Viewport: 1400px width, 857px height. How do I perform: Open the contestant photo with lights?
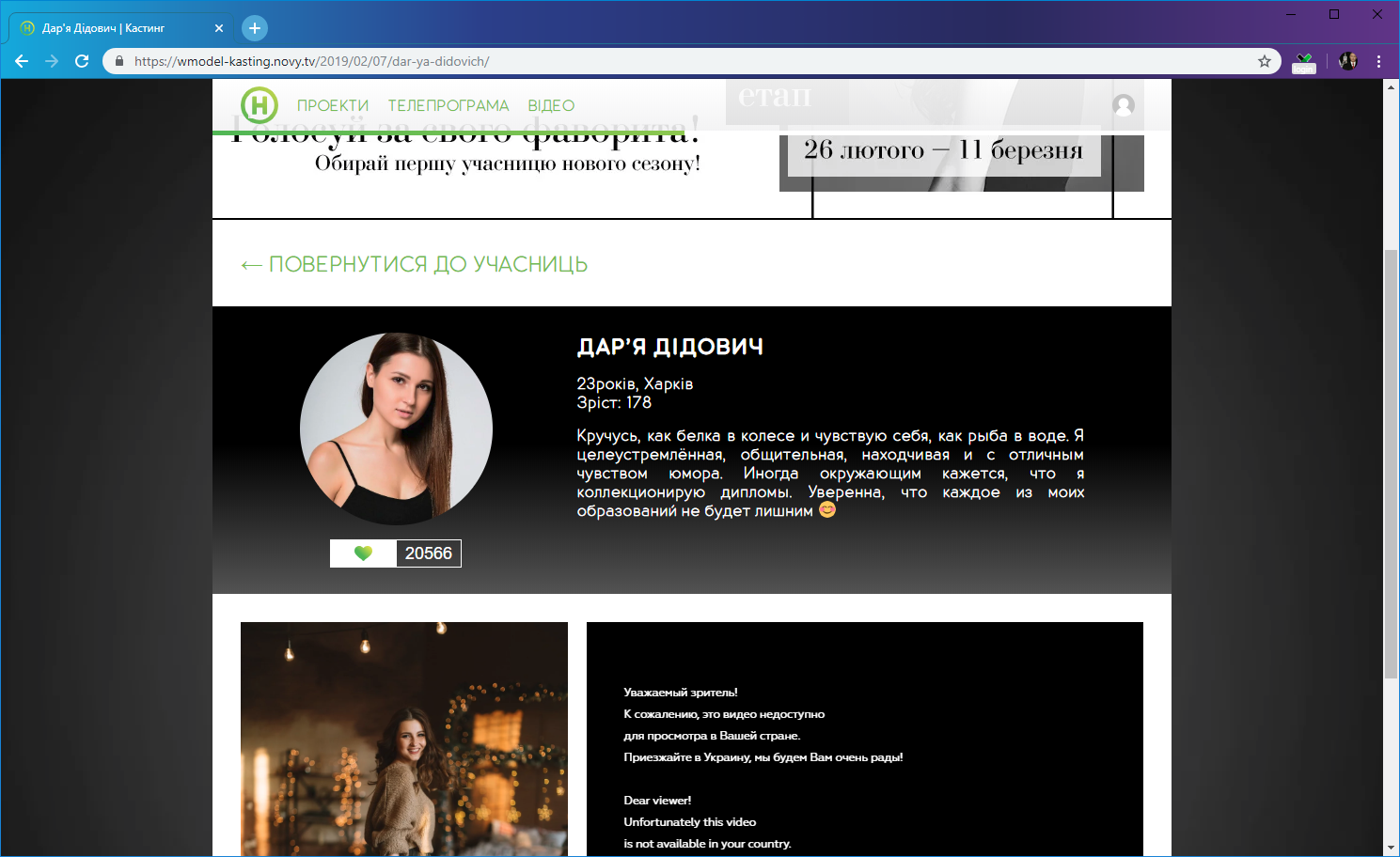click(404, 739)
